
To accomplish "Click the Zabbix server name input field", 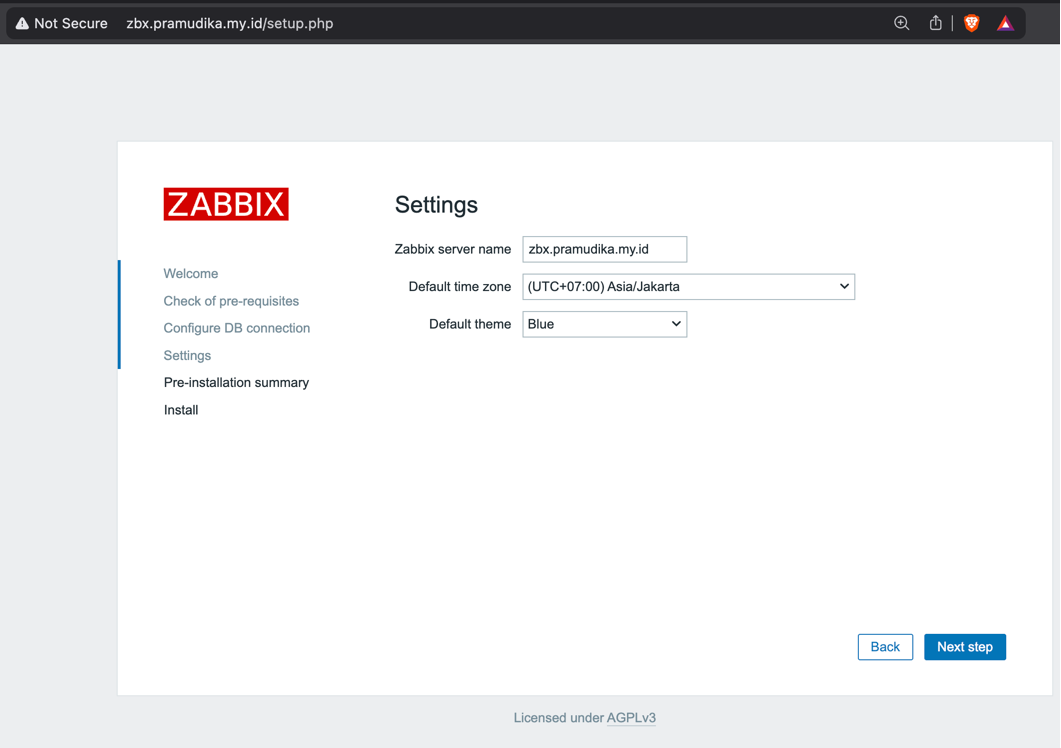I will pos(604,249).
